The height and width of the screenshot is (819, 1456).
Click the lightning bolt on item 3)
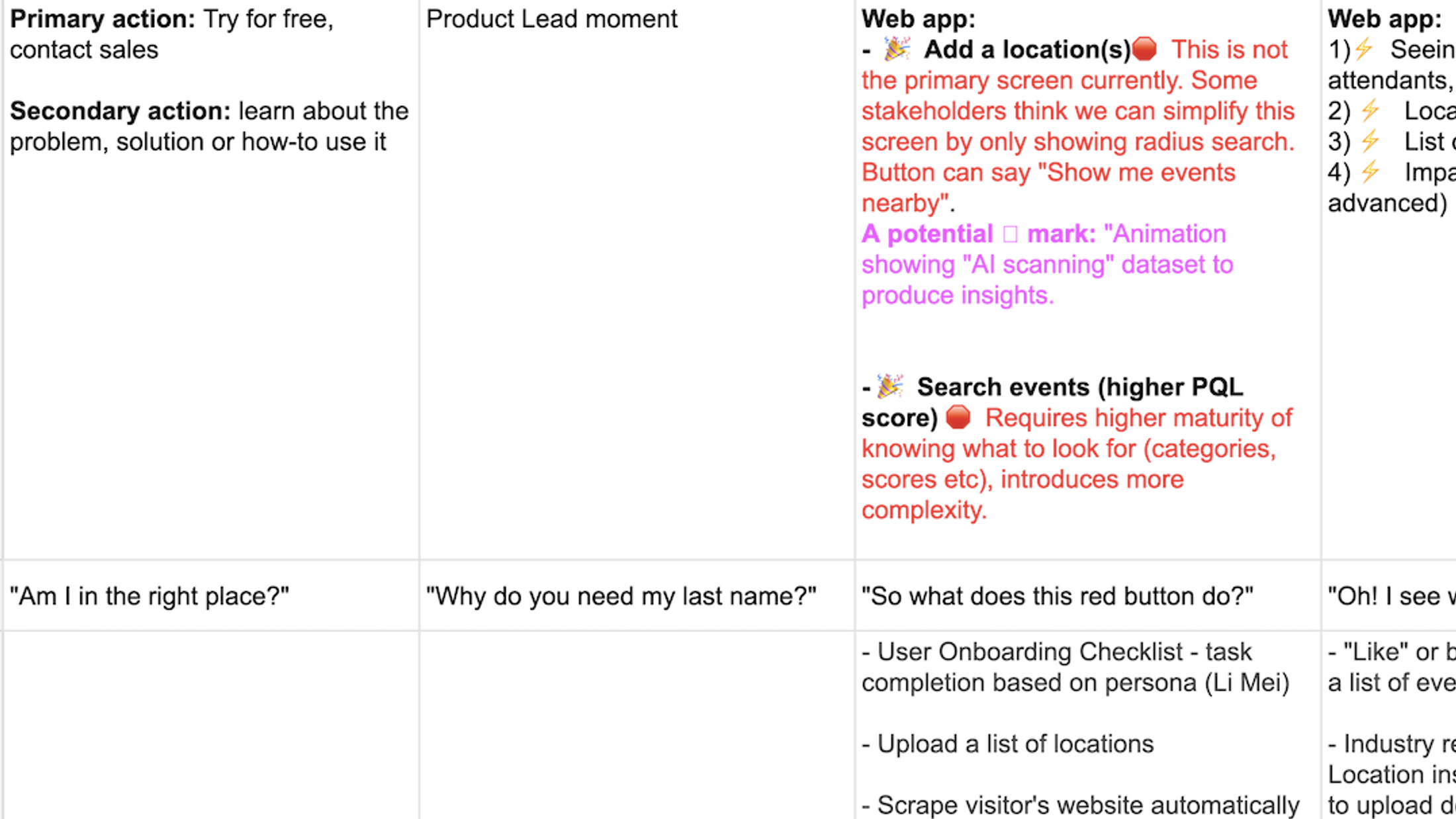pos(1371,141)
